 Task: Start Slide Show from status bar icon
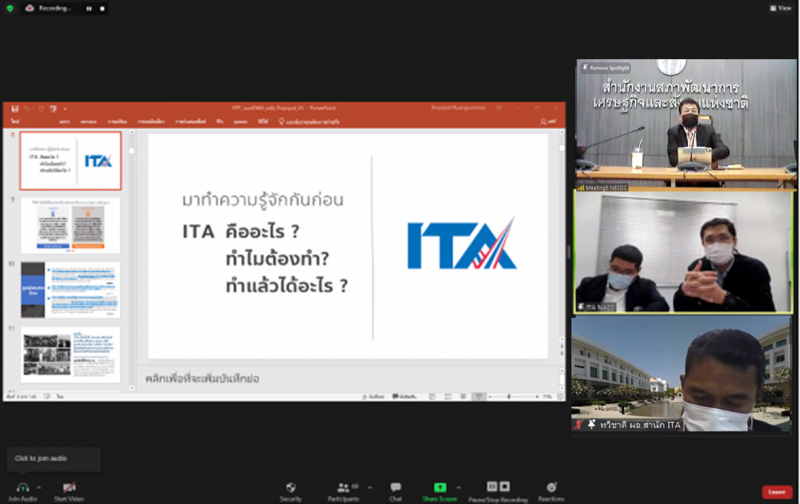pos(479,396)
